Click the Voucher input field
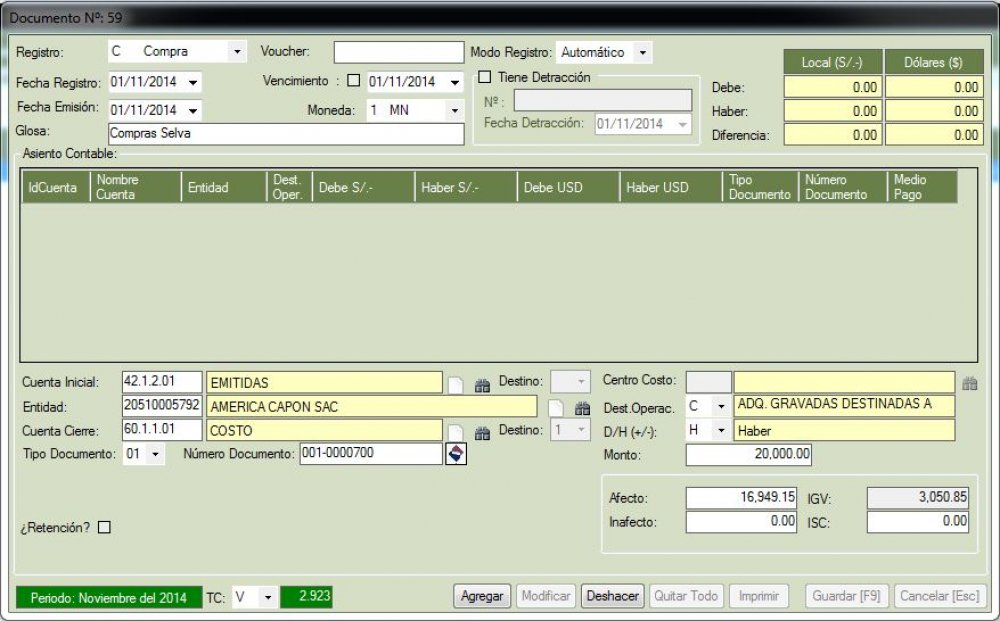Image resolution: width=1000 pixels, height=621 pixels. [399, 52]
